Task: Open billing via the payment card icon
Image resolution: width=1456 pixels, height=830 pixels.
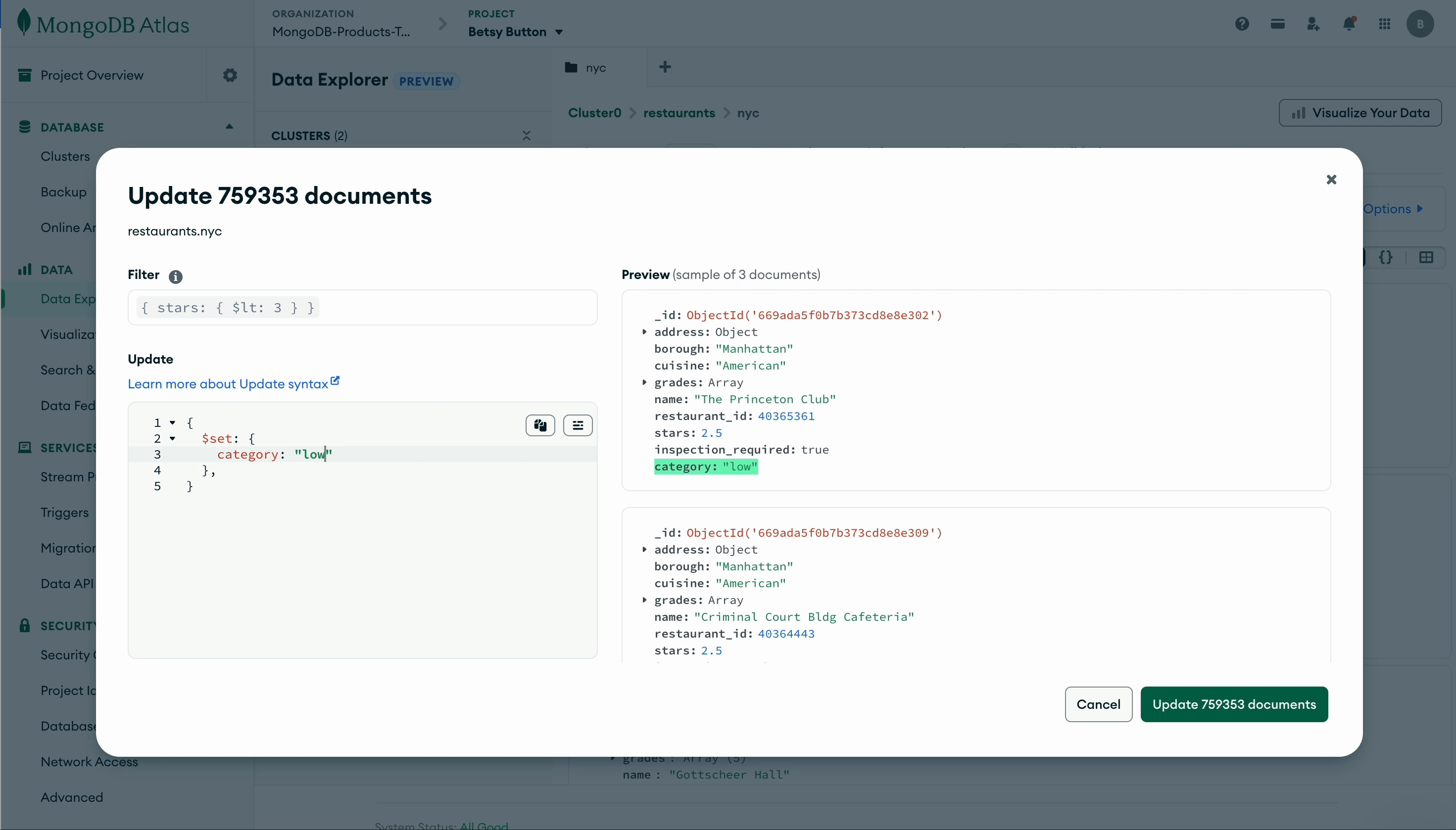Action: pyautogui.click(x=1277, y=23)
